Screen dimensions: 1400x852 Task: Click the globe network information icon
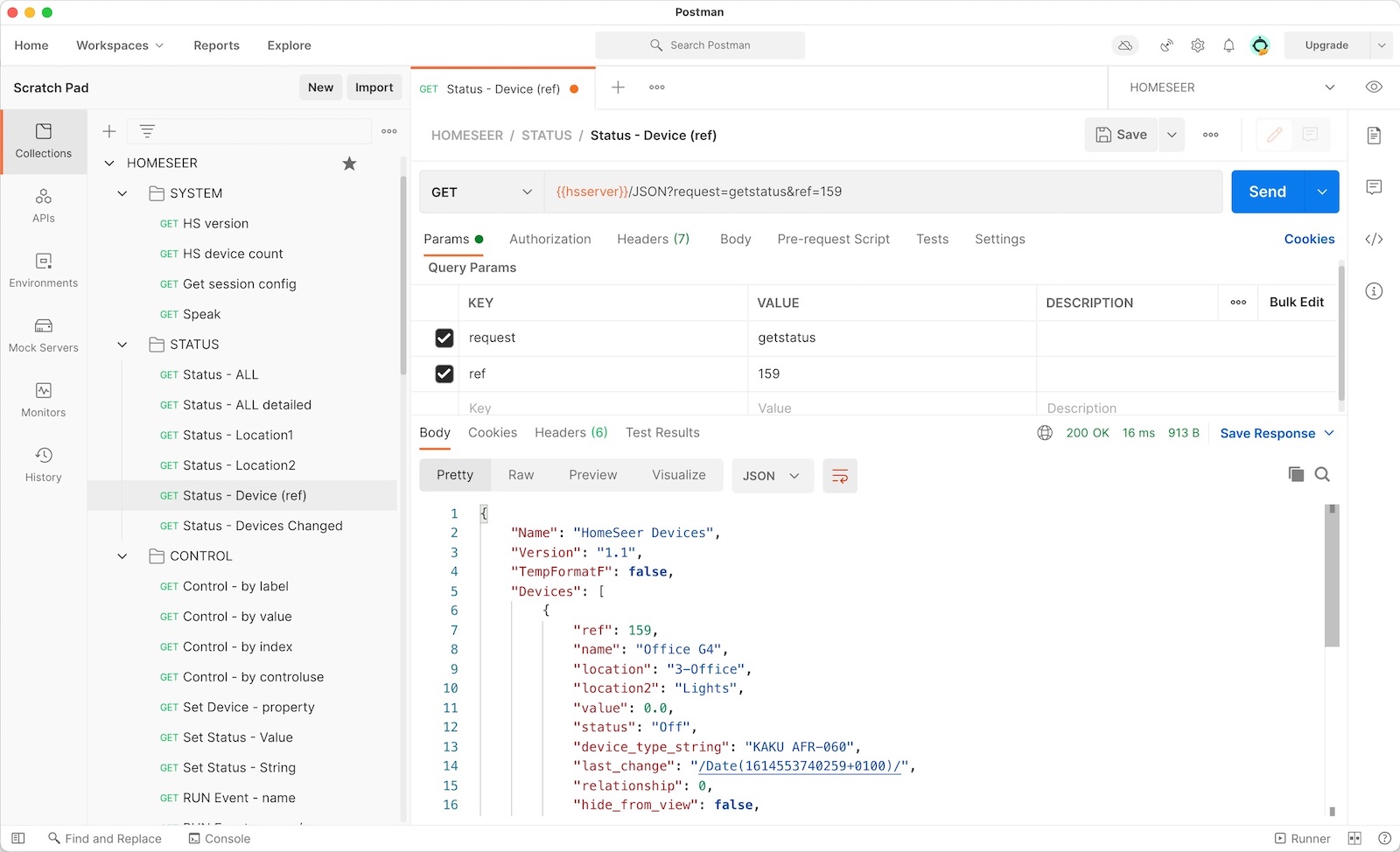point(1045,433)
